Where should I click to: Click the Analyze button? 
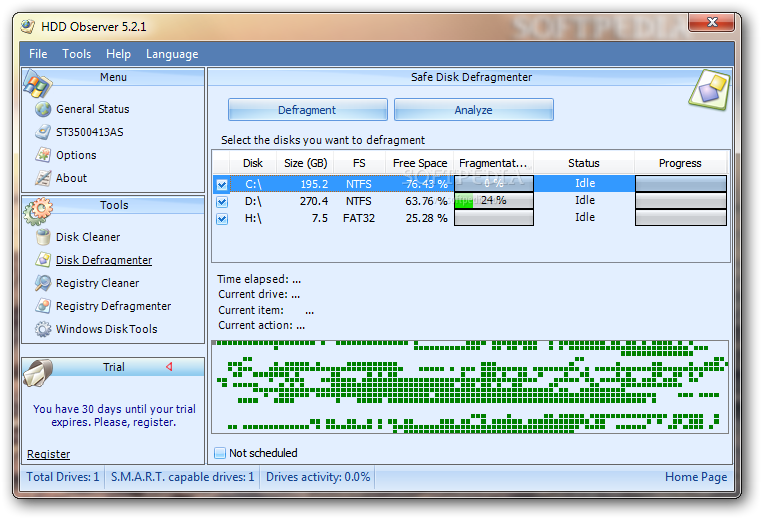(474, 110)
